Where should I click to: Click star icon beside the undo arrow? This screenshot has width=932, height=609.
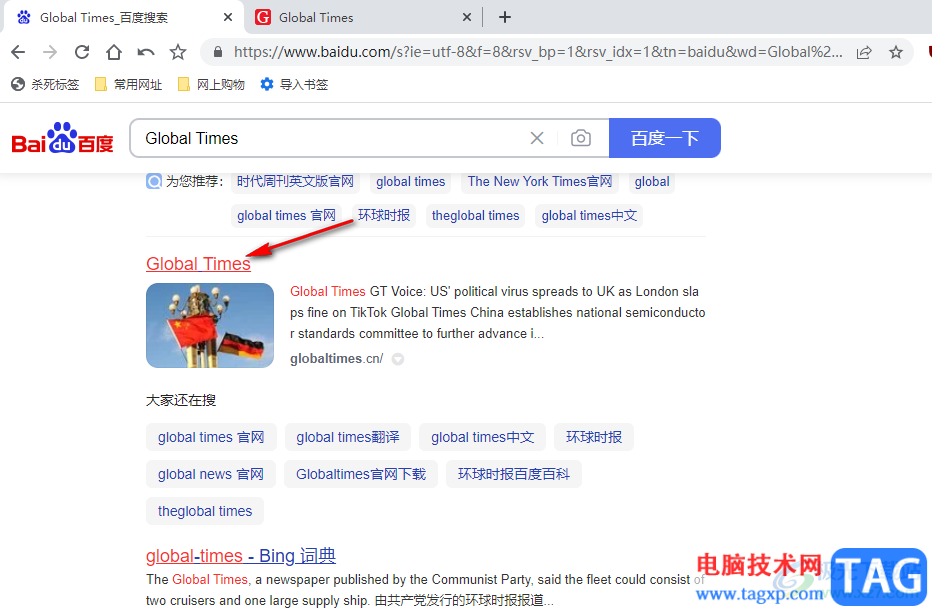click(178, 52)
